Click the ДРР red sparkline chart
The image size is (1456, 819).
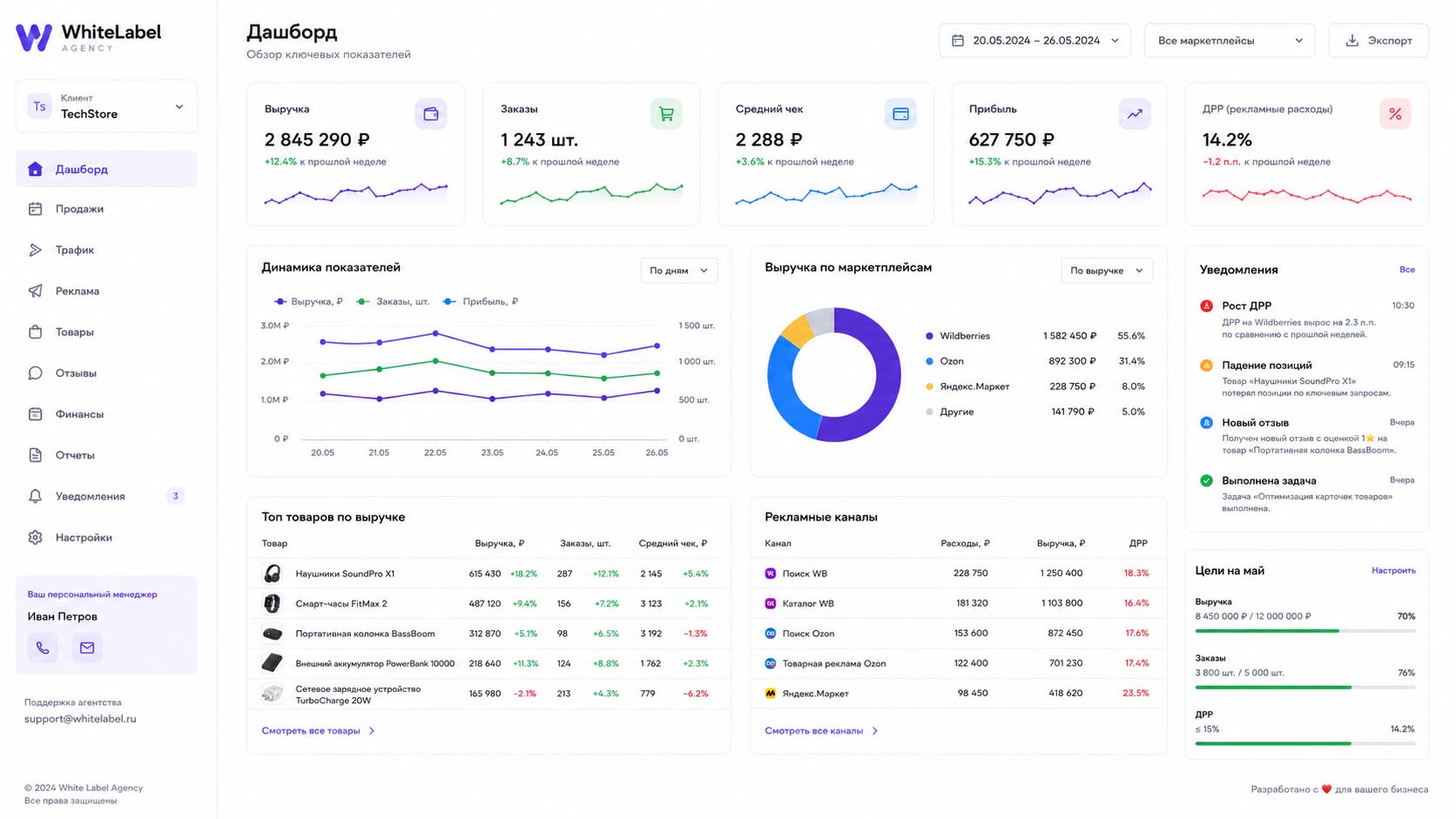[x=1306, y=195]
